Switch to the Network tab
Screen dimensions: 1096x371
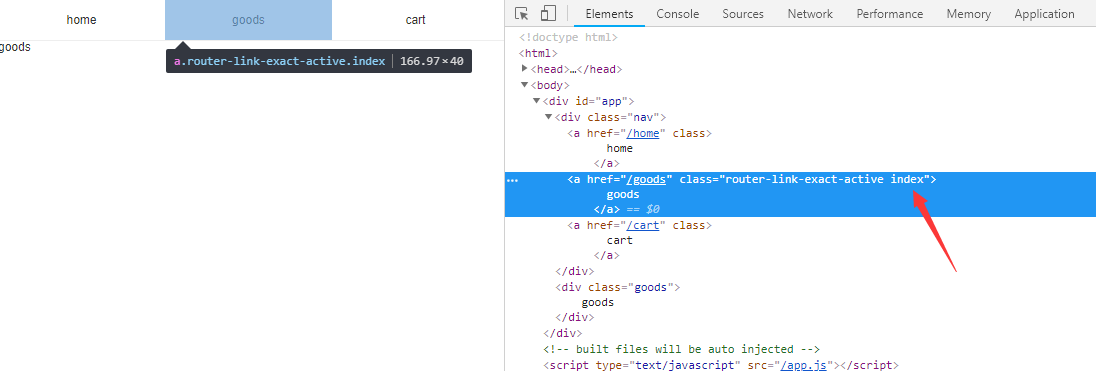[809, 13]
